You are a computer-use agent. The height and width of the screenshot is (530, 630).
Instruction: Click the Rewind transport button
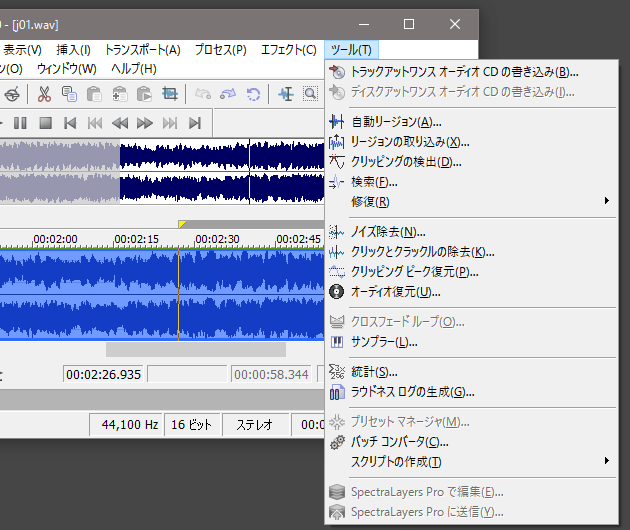[x=120, y=123]
